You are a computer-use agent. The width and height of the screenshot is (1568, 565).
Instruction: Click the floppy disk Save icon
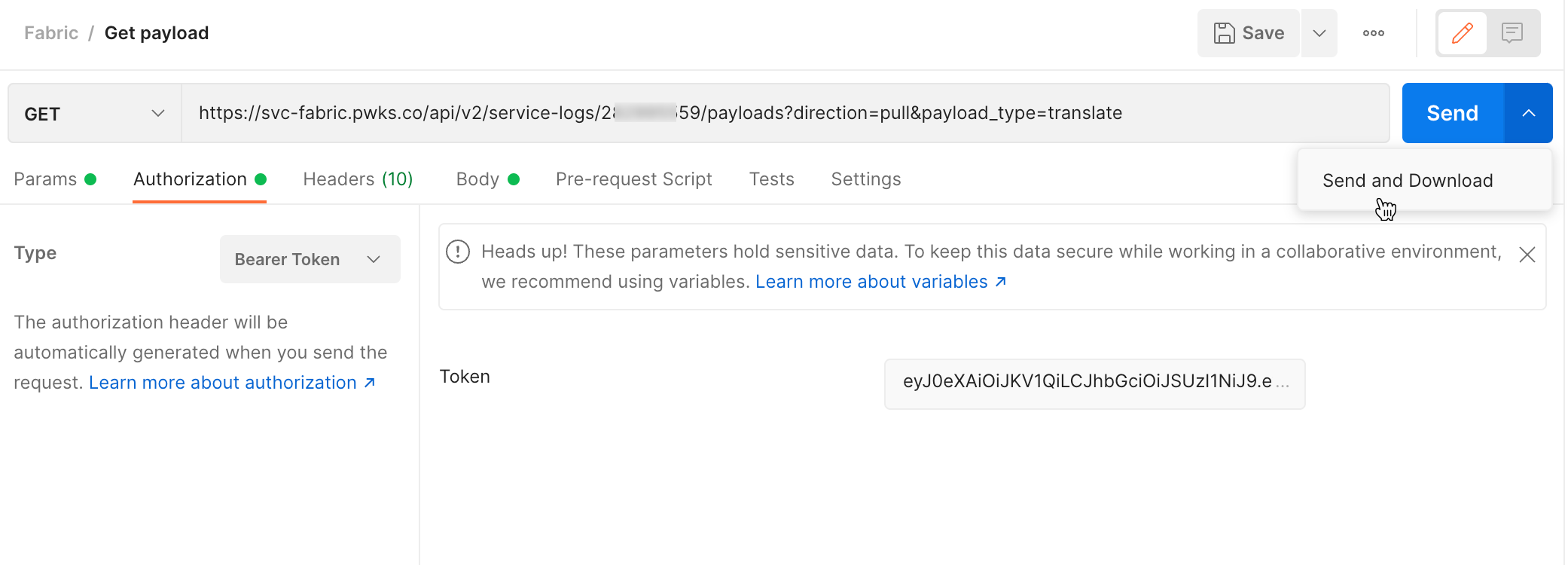(1224, 33)
